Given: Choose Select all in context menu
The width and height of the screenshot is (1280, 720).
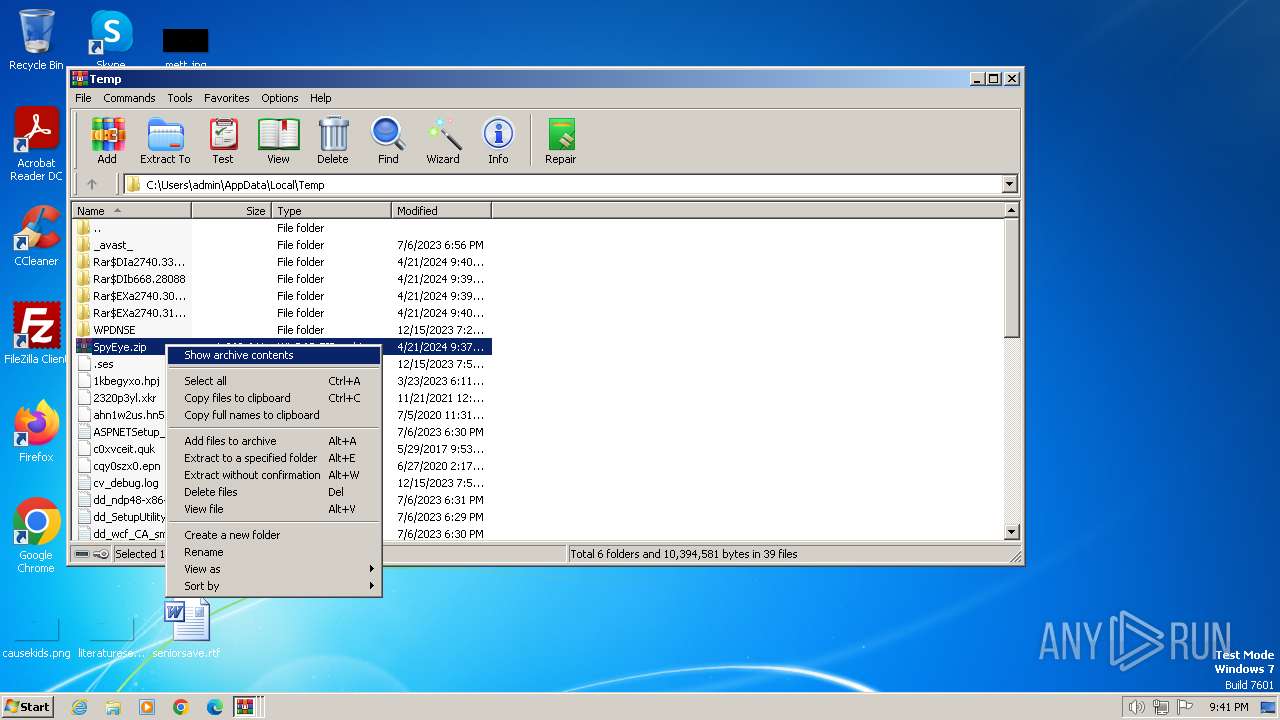Looking at the screenshot, I should click(273, 381).
